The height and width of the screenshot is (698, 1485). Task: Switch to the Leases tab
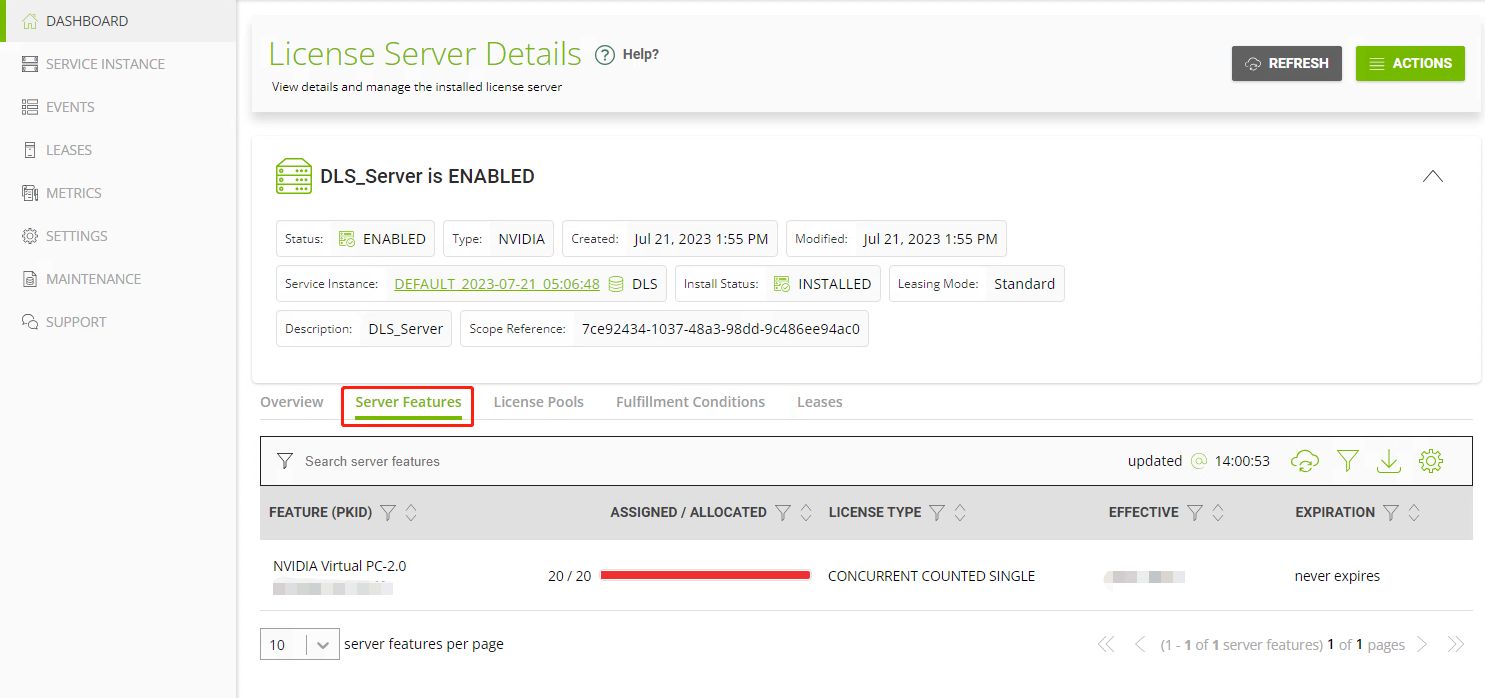820,402
